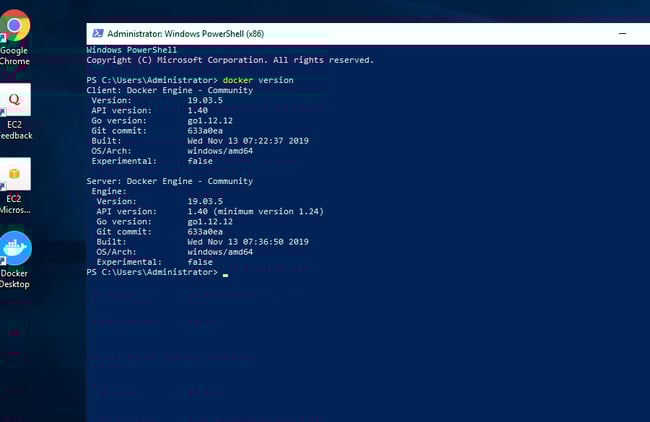Open the Google Chrome desktop icon
Image resolution: width=650 pixels, height=422 pixels.
click(x=15, y=24)
